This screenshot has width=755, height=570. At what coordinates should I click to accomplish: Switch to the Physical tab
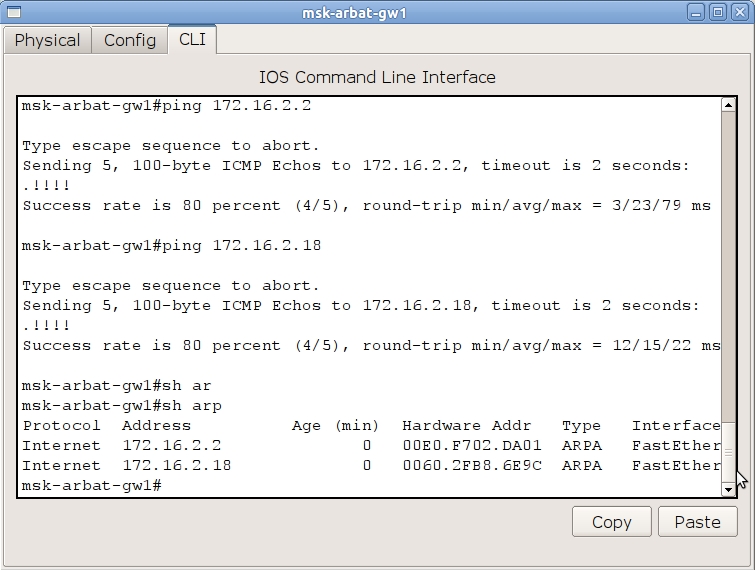pyautogui.click(x=47, y=40)
